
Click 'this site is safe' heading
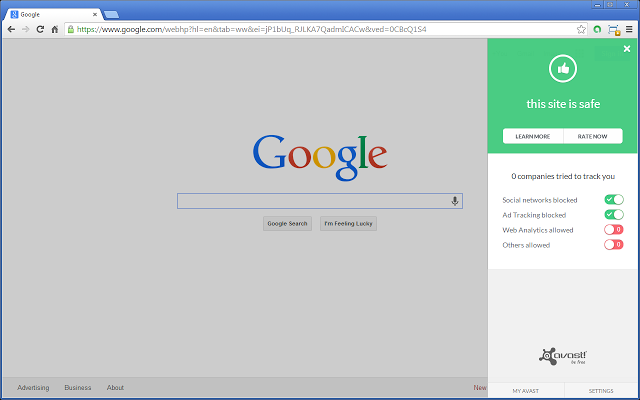pos(563,104)
